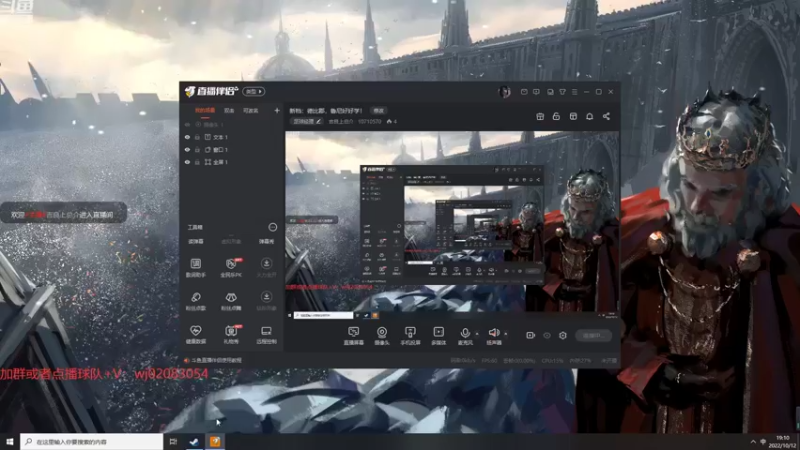Expand the speaker options arrow

click(x=506, y=334)
